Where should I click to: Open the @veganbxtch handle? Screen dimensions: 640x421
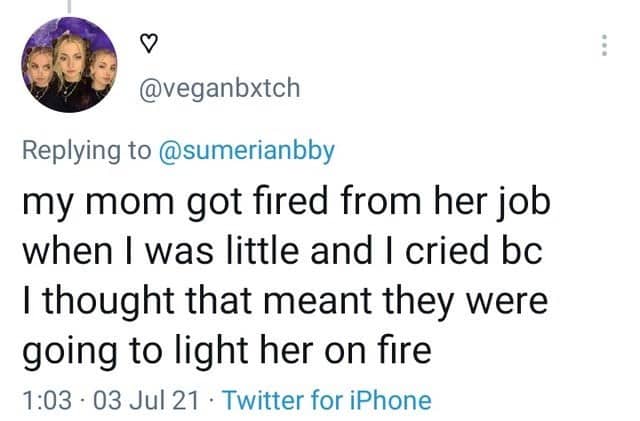[216, 88]
